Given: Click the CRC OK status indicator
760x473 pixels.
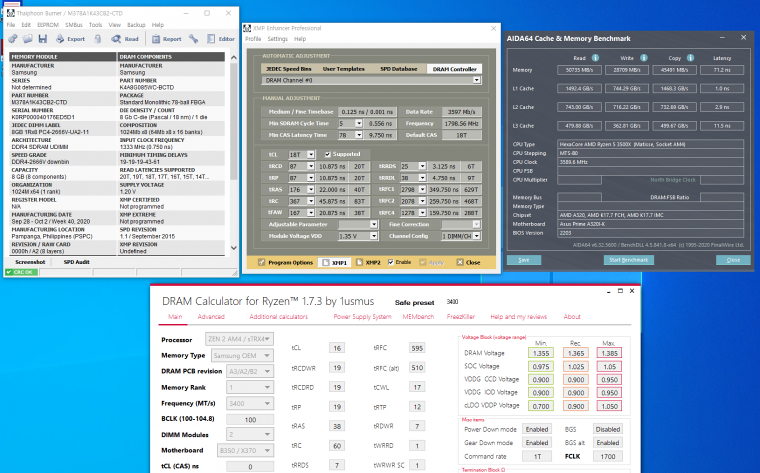Looking at the screenshot, I should 21,272.
